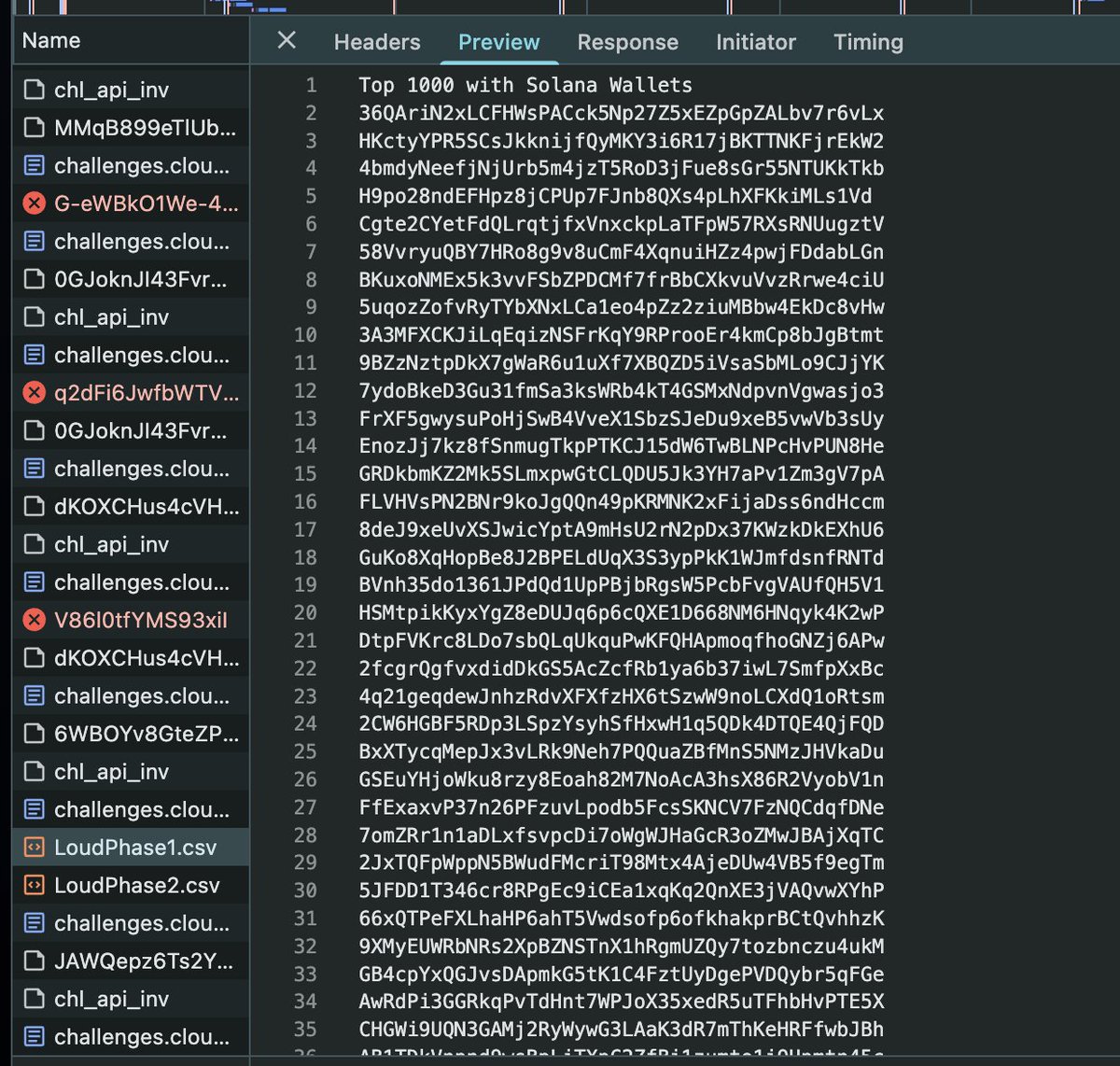The width and height of the screenshot is (1120, 1066).
Task: Click the wallet address starting with 4bmdyNeefj
Action: pyautogui.click(x=622, y=168)
